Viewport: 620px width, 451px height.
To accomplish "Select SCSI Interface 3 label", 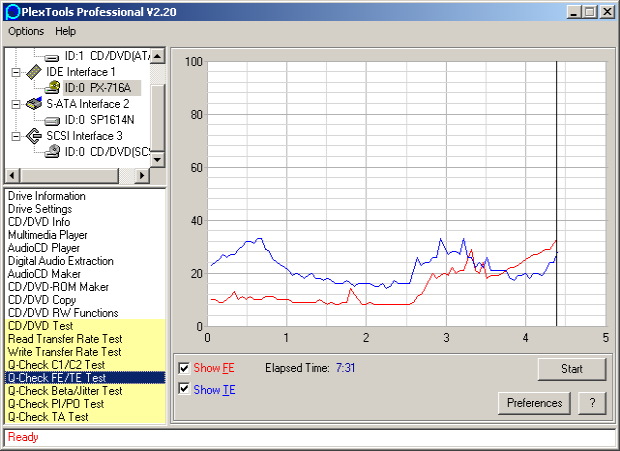I will (84, 136).
